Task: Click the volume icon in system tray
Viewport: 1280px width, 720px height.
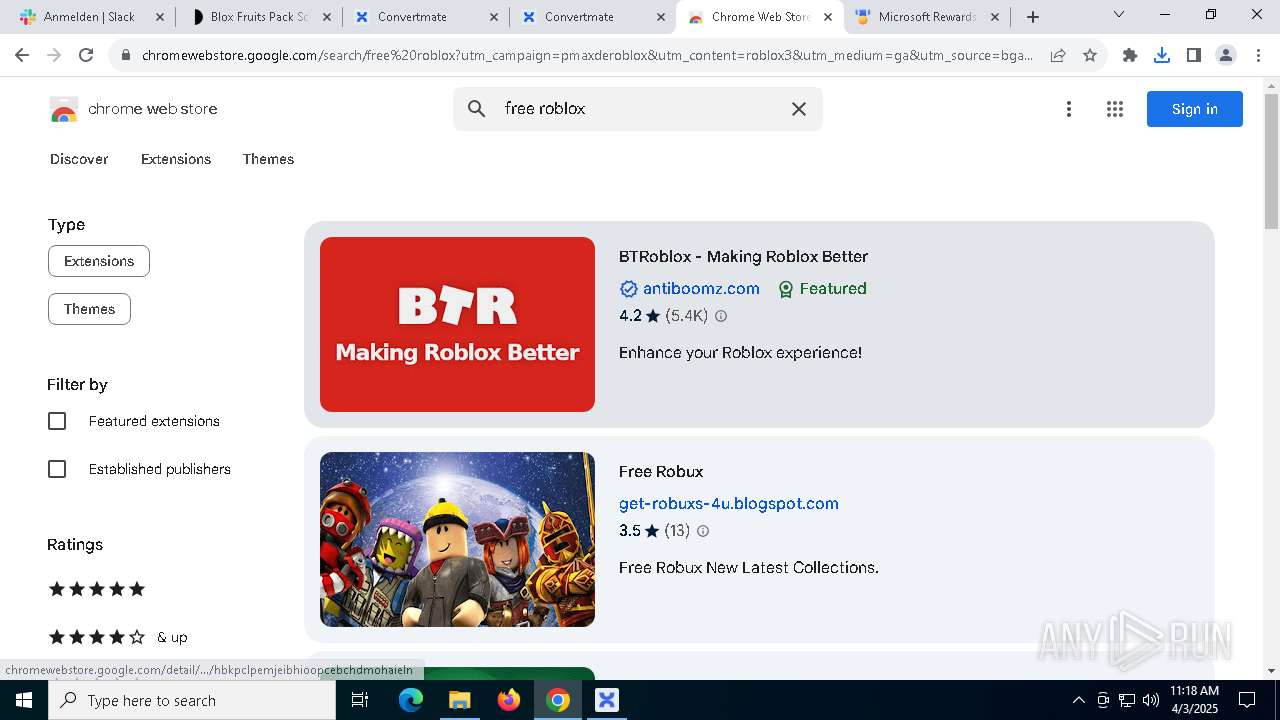Action: pyautogui.click(x=1151, y=700)
